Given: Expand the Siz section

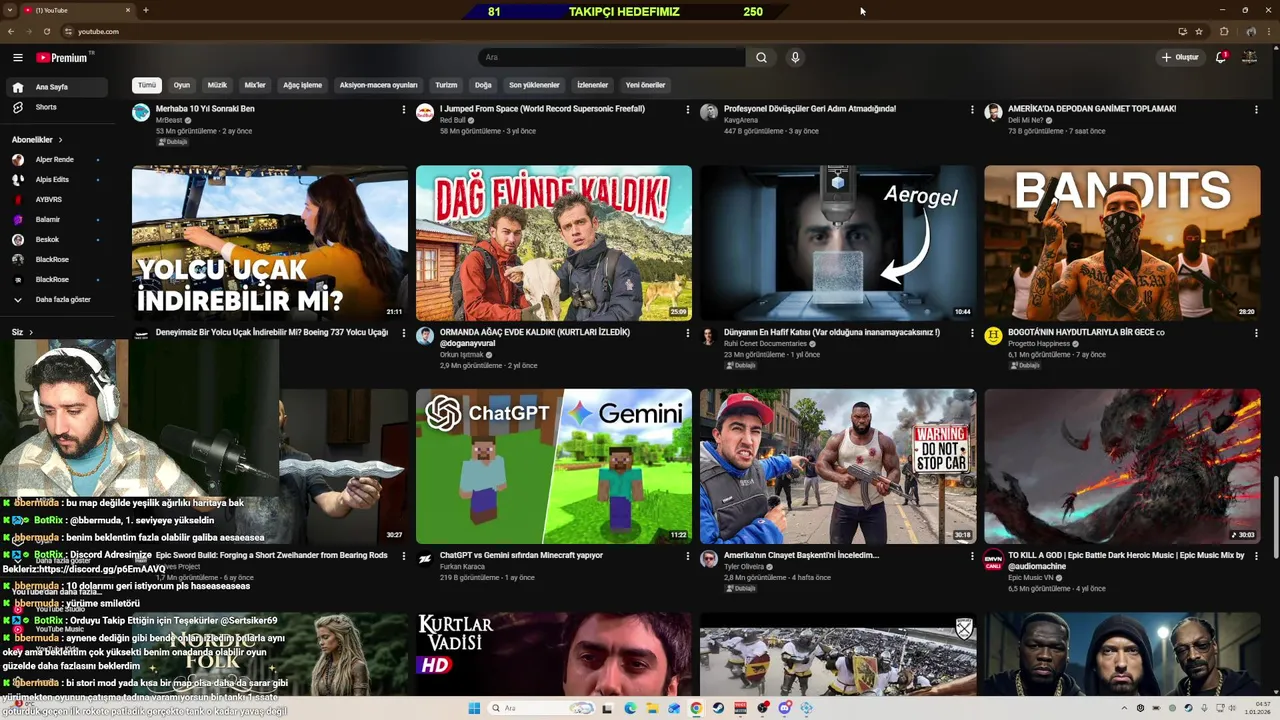Looking at the screenshot, I should [x=22, y=332].
